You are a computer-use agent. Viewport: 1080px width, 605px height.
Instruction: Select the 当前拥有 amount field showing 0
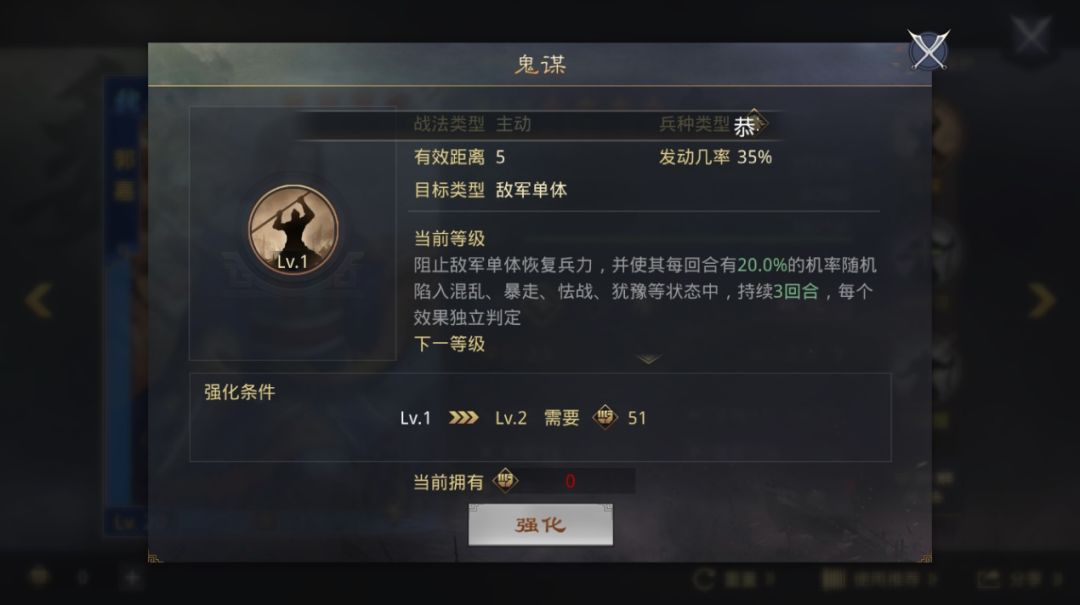[577, 481]
